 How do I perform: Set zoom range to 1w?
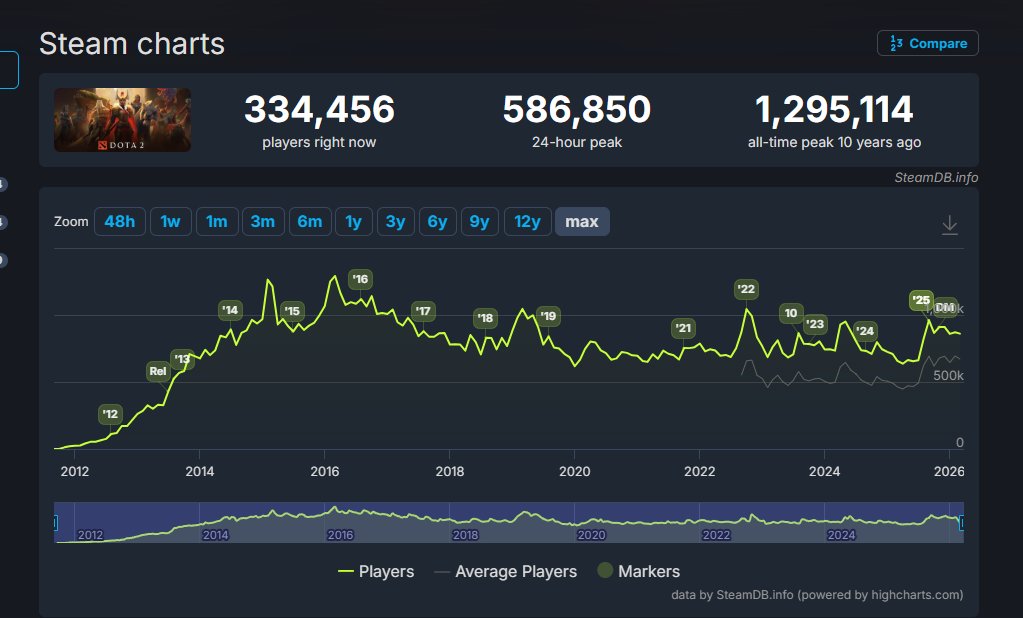[x=170, y=221]
